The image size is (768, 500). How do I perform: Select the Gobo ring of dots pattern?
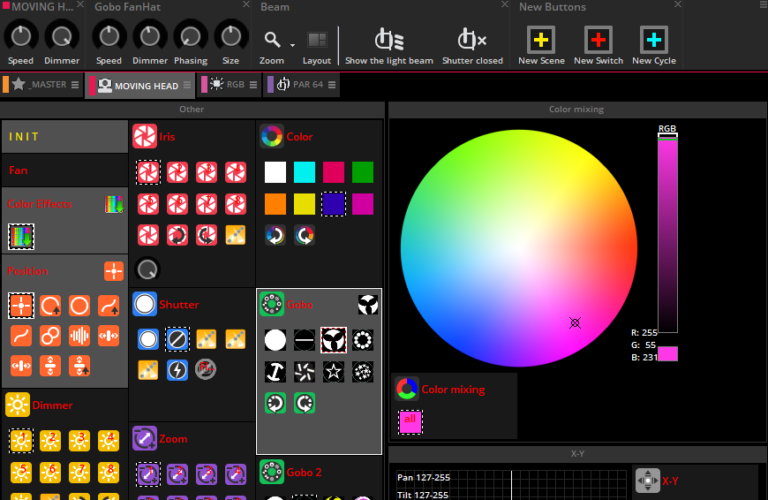[362, 340]
